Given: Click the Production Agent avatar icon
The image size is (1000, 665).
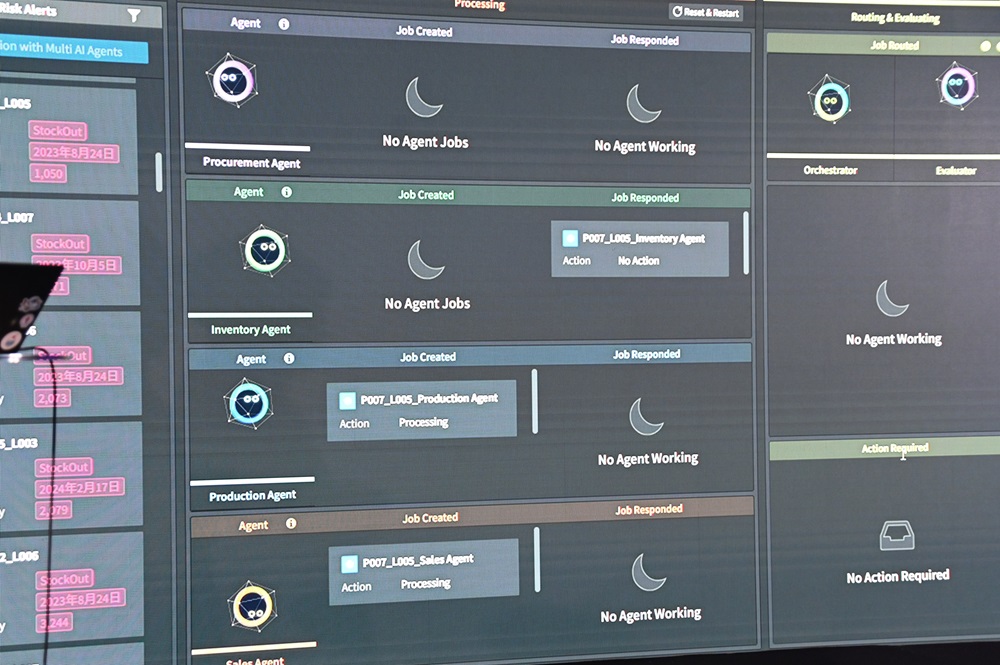Looking at the screenshot, I should pyautogui.click(x=249, y=403).
